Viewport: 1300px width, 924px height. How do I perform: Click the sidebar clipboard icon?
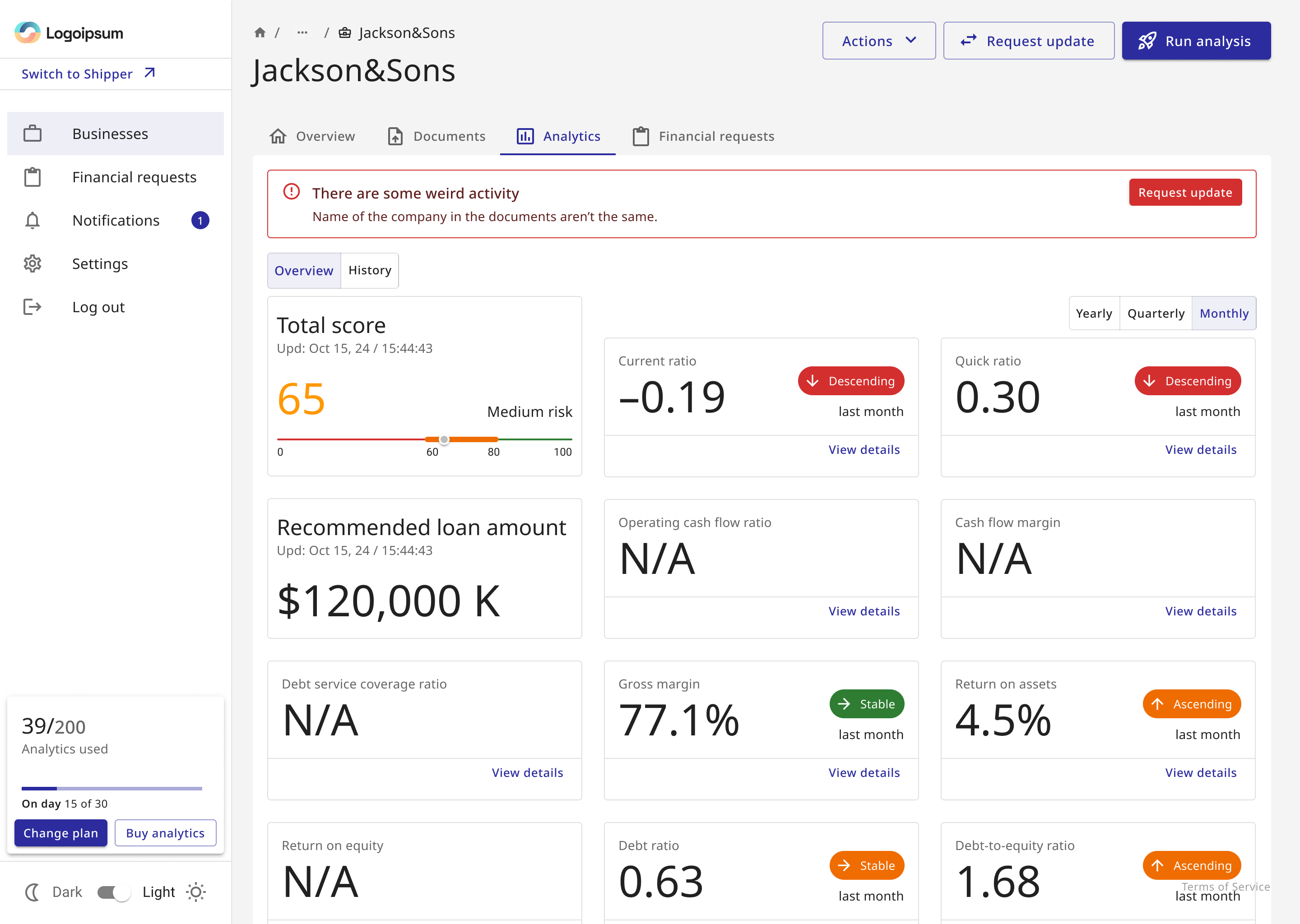tap(32, 177)
